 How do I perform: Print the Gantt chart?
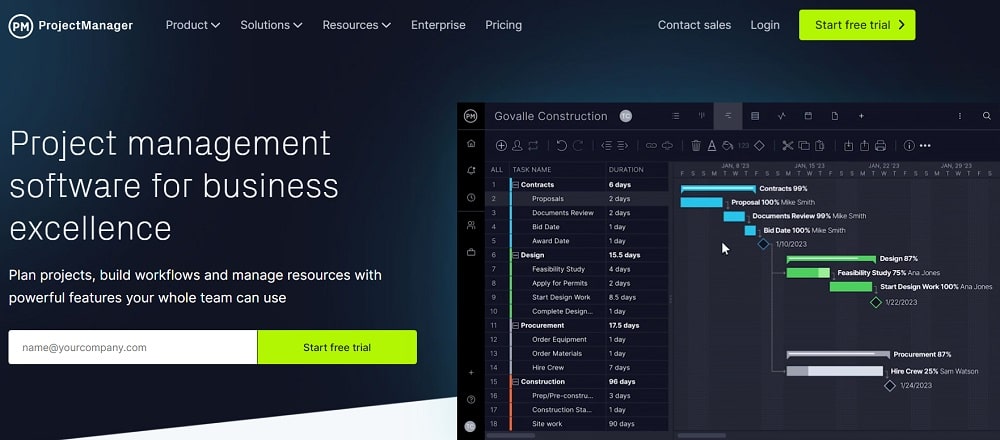881,145
